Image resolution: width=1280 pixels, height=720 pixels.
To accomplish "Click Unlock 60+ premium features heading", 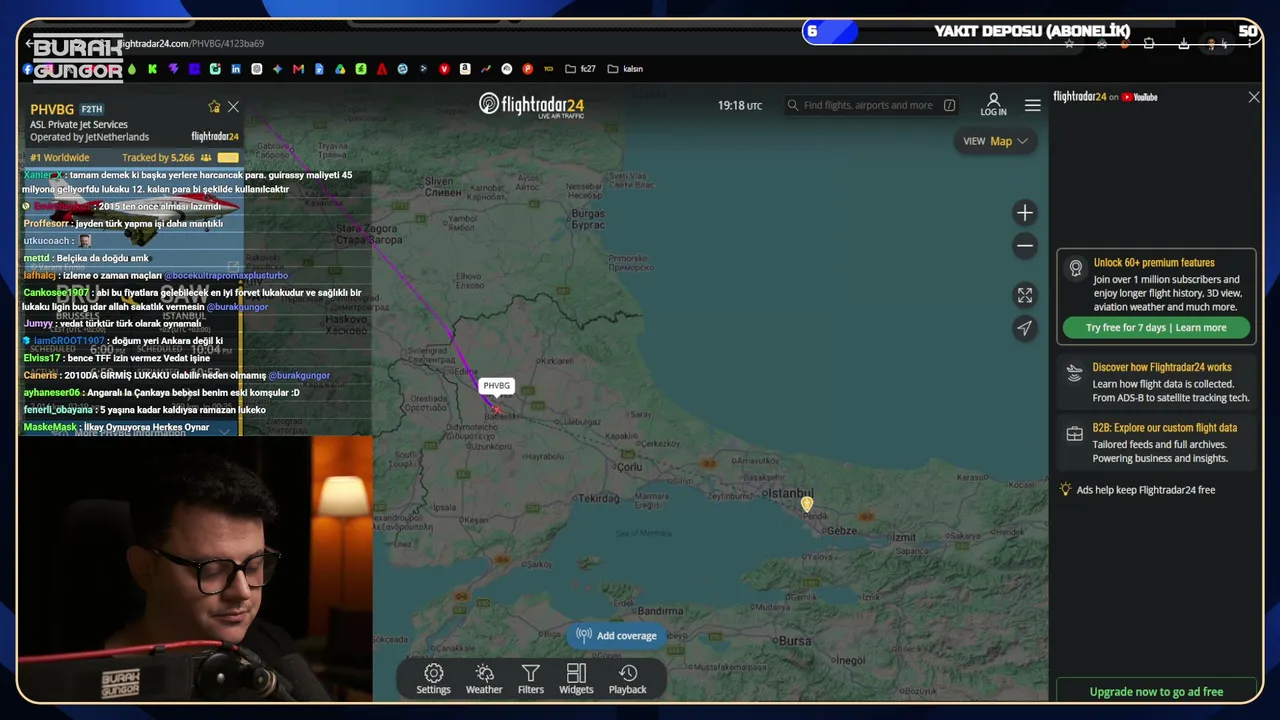I will tap(1154, 263).
